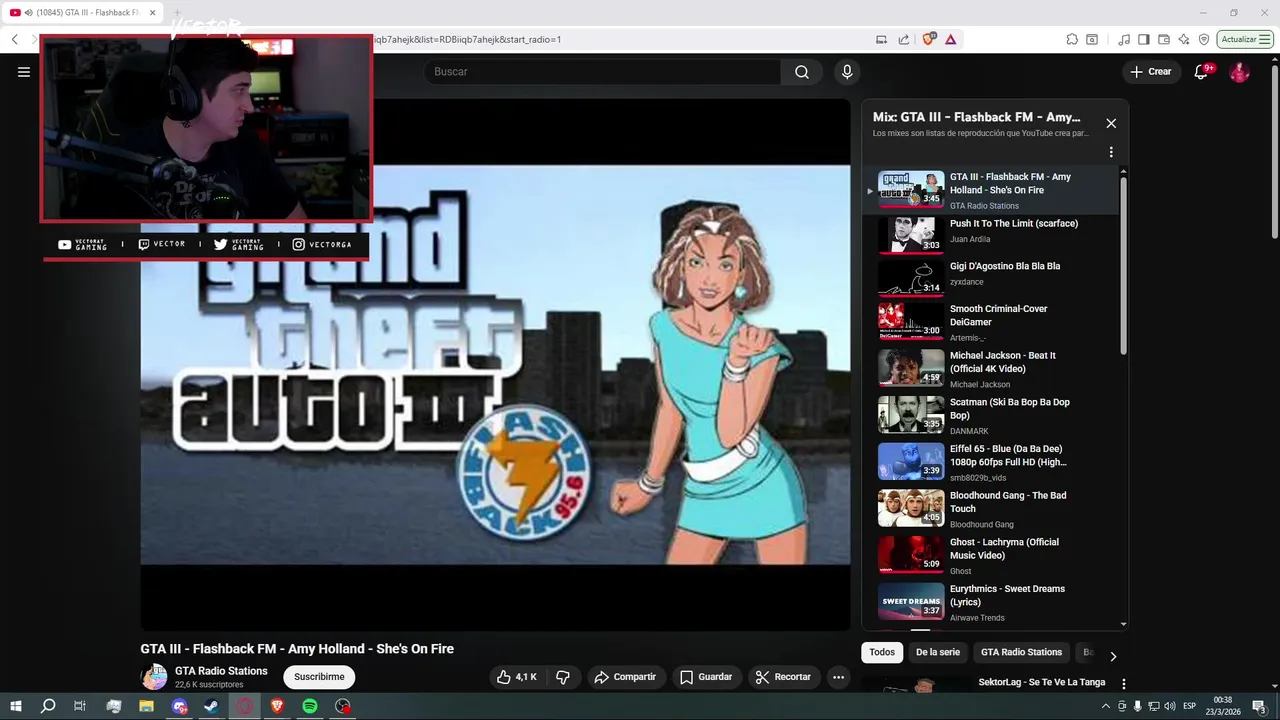The width and height of the screenshot is (1280, 720).
Task: Click the Guardar save button
Action: pyautogui.click(x=706, y=677)
